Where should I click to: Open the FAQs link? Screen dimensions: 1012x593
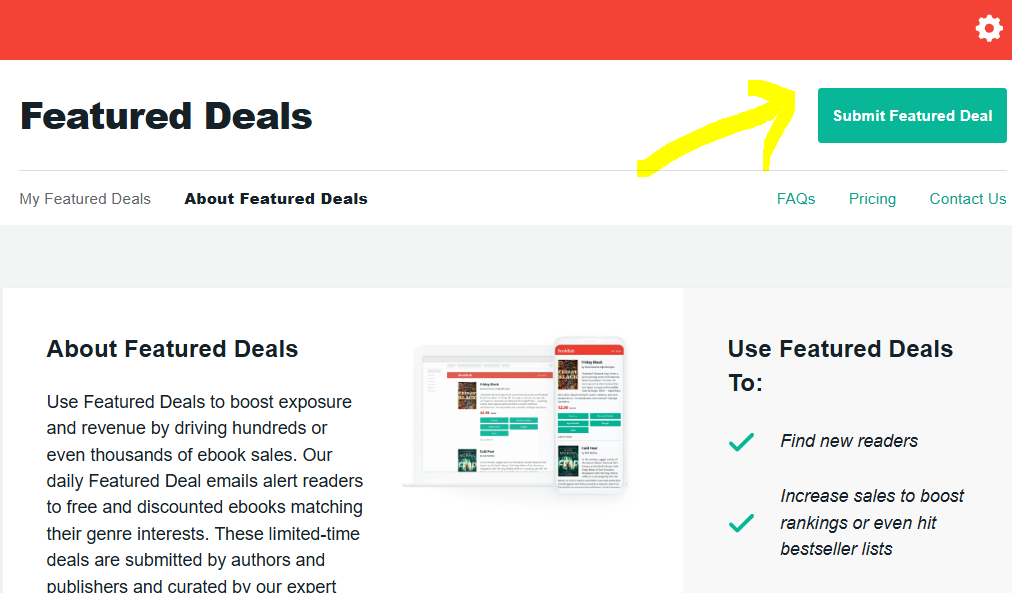795,198
